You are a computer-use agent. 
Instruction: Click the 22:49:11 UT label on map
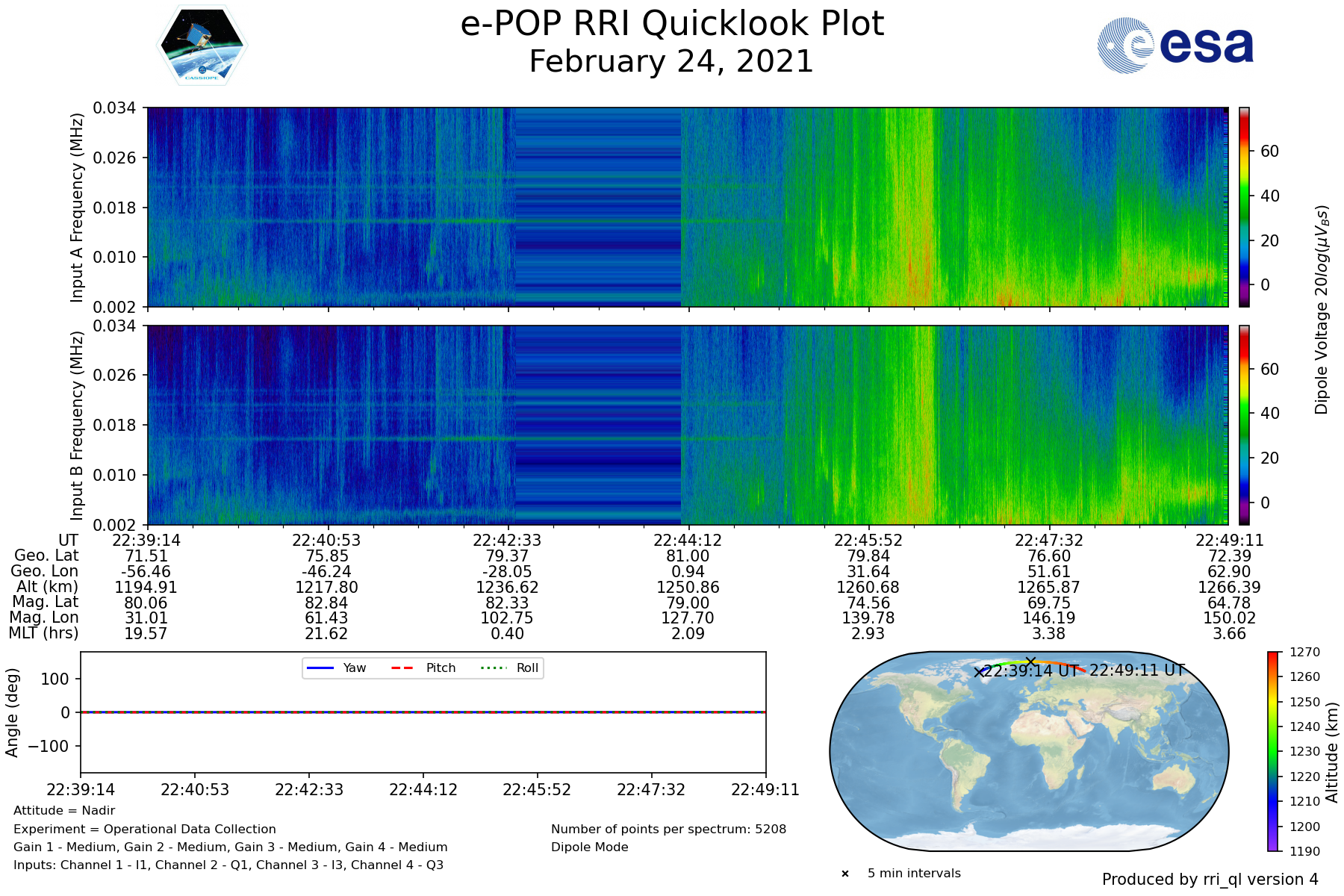[1137, 670]
